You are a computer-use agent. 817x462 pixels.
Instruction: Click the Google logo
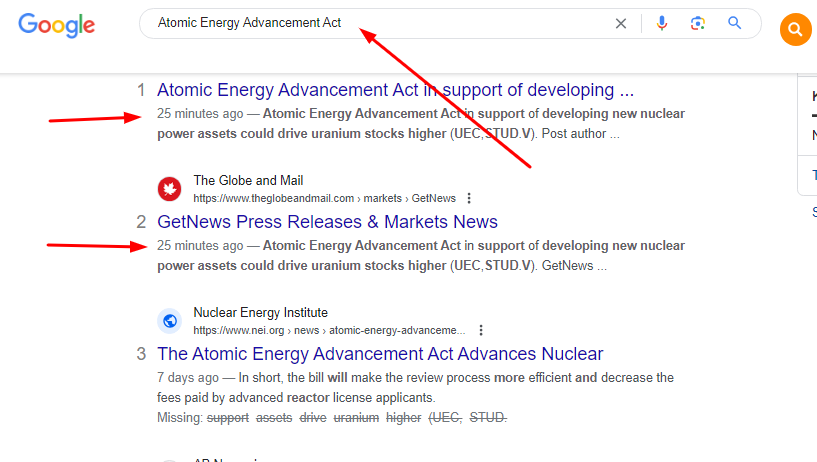(56, 25)
